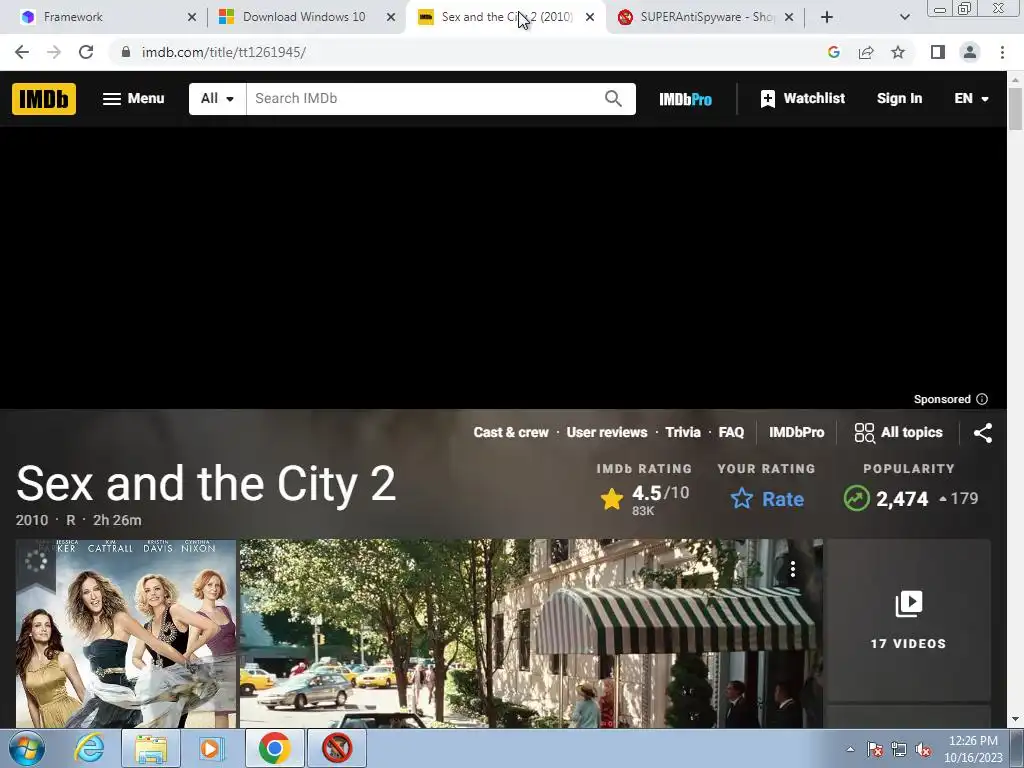1024x768 pixels.
Task: Click scrollbar down arrow
Action: pos(1016,720)
